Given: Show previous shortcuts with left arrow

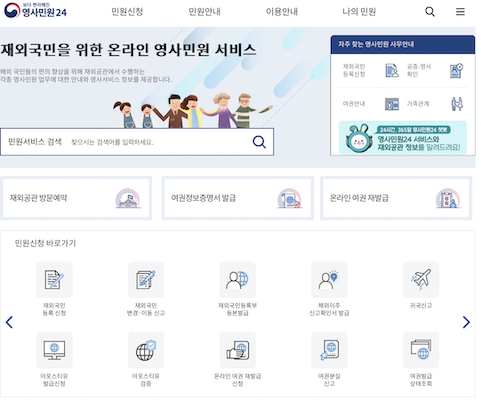Looking at the screenshot, I should tap(9, 322).
